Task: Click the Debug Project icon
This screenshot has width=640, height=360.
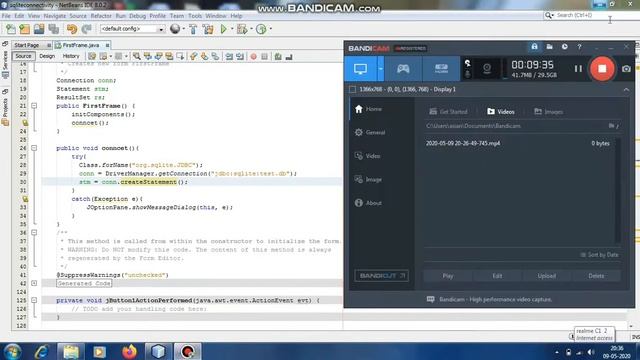Action: click(x=242, y=29)
